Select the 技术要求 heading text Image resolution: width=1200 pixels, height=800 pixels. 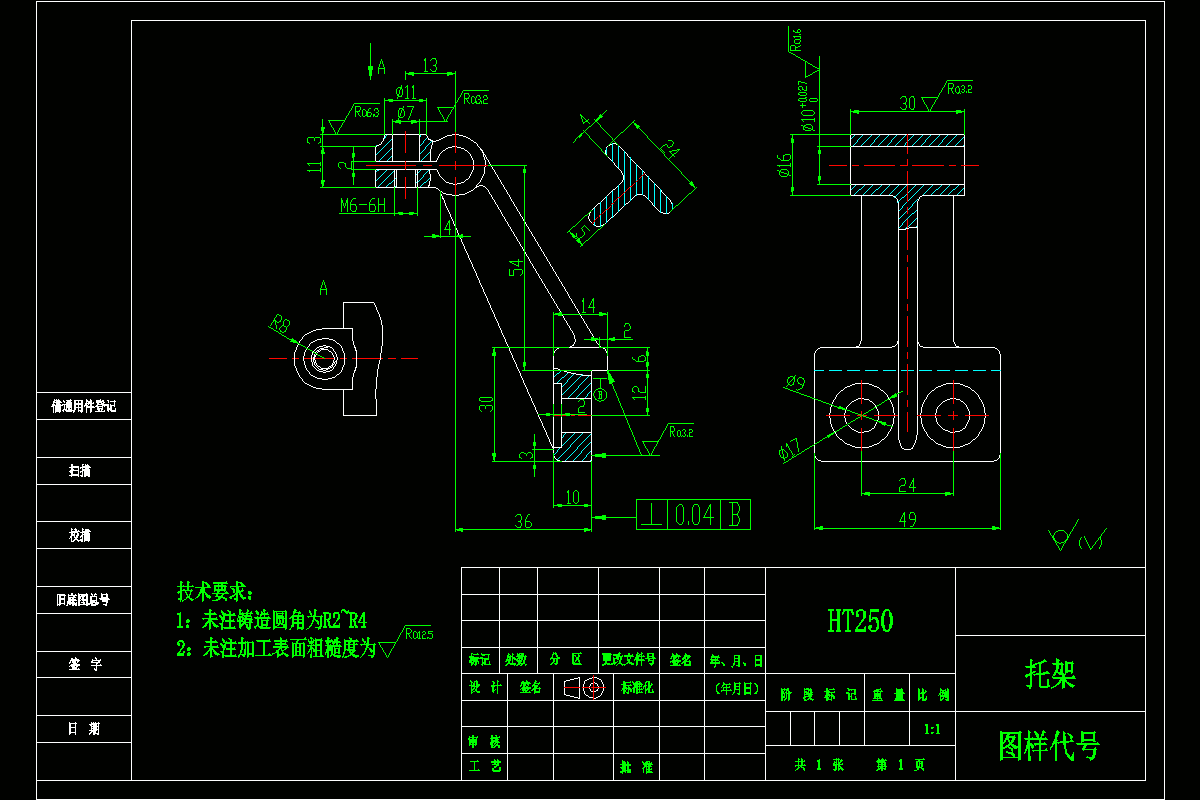pos(215,591)
